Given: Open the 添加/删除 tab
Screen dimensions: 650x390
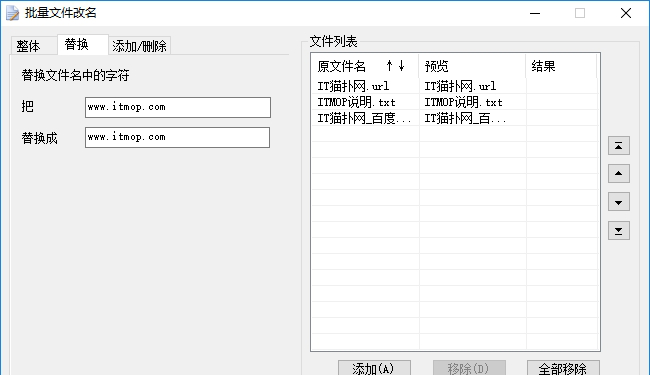Looking at the screenshot, I should coord(139,46).
